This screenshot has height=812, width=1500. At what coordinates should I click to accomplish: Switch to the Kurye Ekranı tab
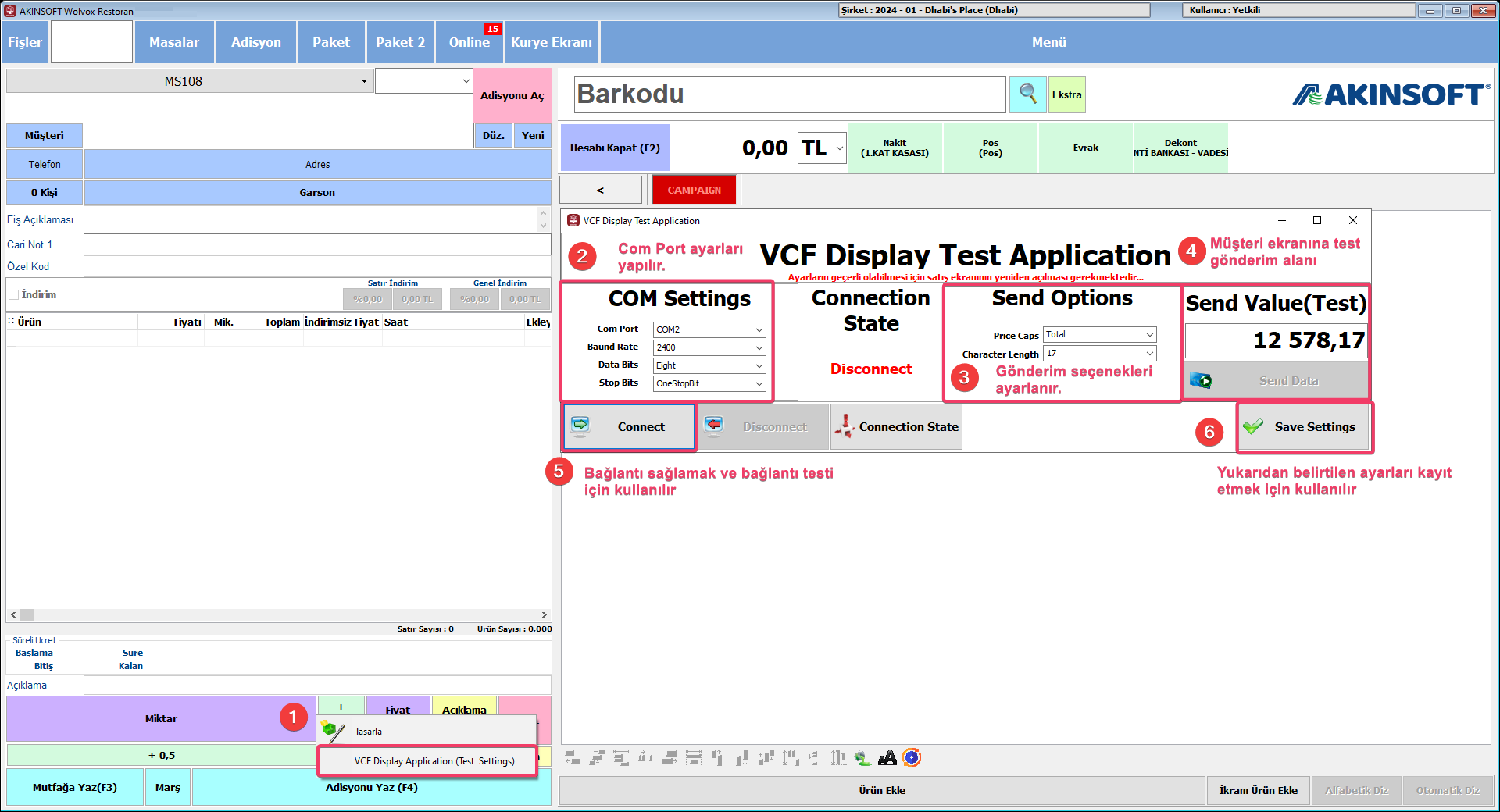coord(552,42)
